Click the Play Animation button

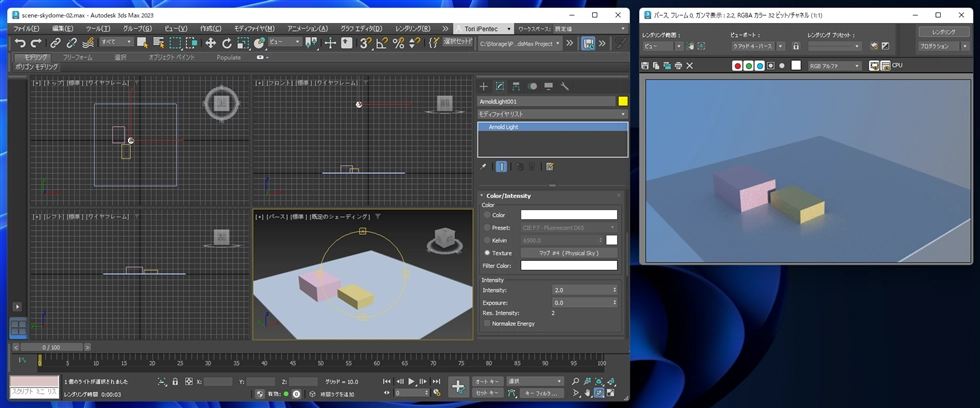[411, 381]
